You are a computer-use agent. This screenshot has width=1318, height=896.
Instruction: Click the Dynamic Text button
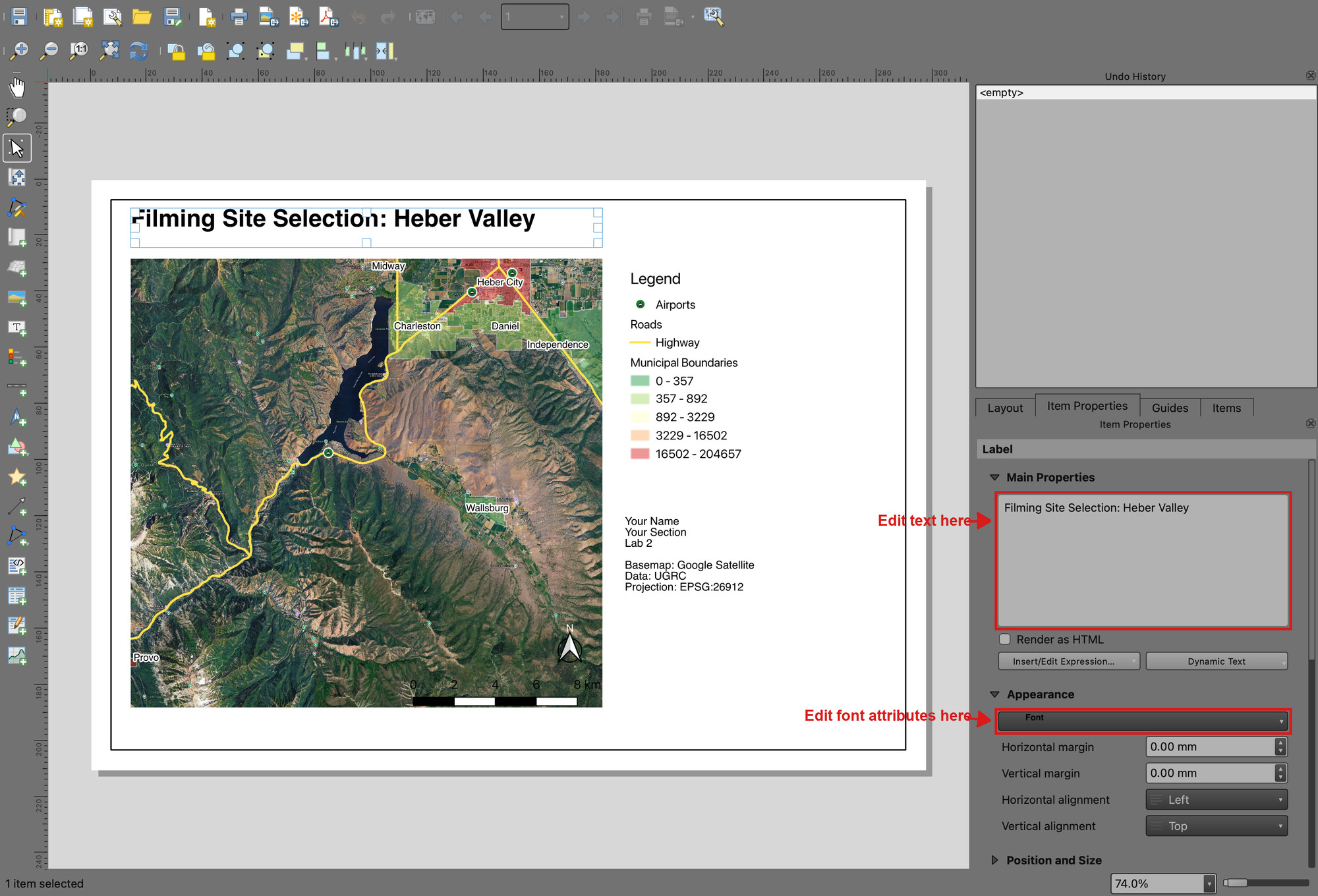tap(1217, 661)
